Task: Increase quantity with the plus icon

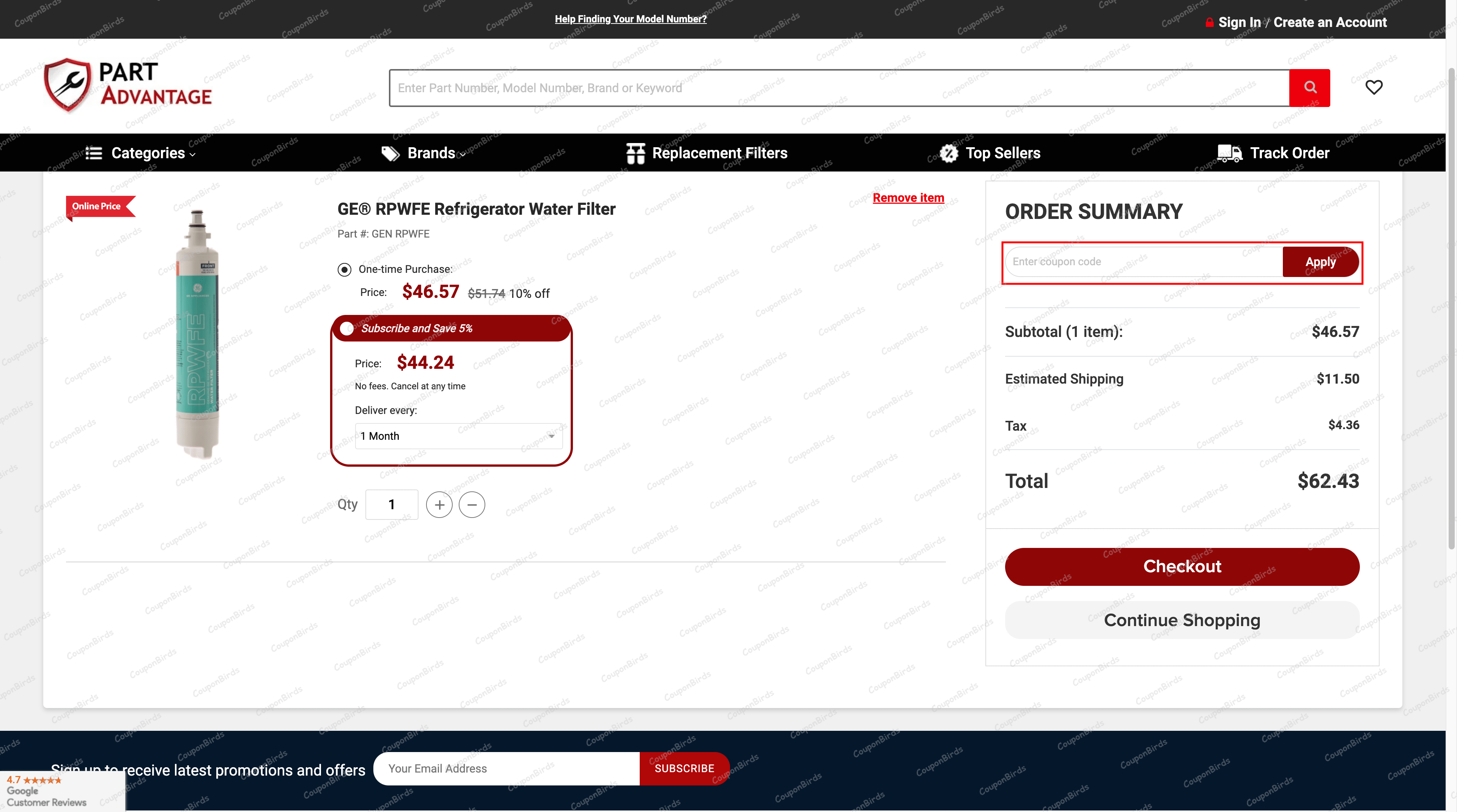Action: (x=439, y=504)
